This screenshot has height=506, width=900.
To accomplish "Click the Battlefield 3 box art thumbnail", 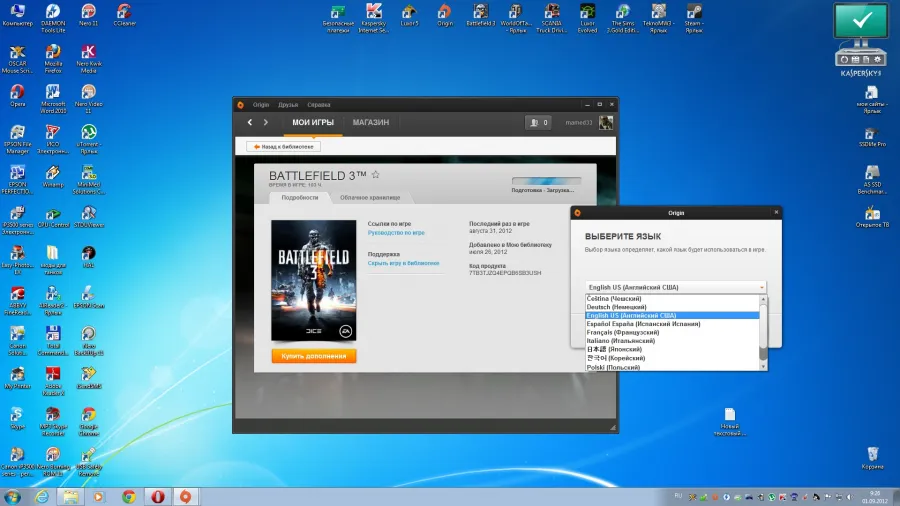I will point(314,281).
